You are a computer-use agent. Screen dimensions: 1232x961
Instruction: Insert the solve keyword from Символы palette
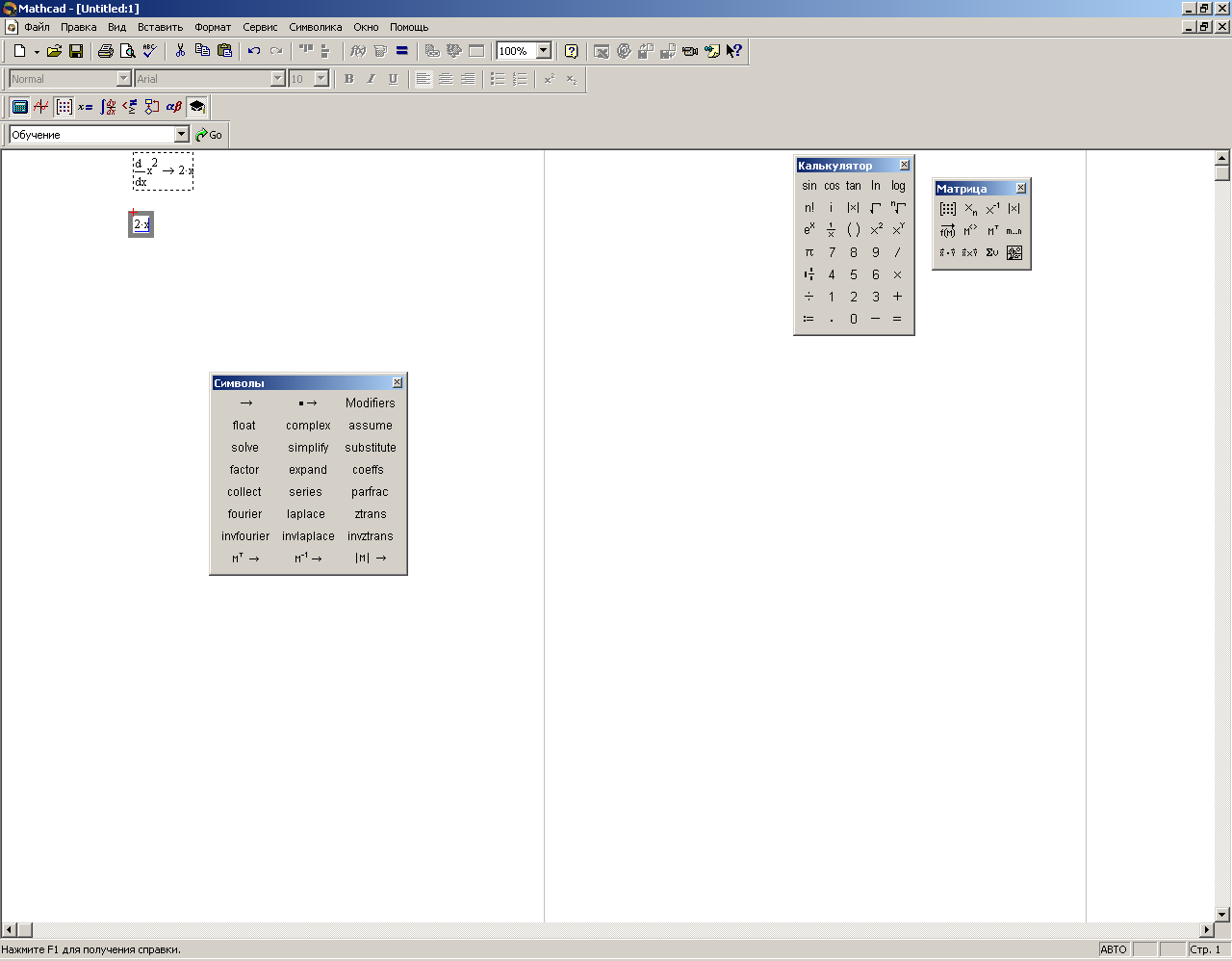(244, 448)
